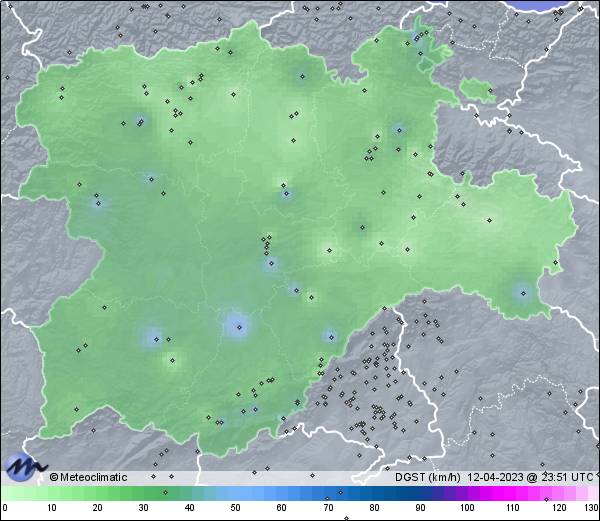Image resolution: width=600 pixels, height=521 pixels.
Task: Click the scale label 40
Action: 189,508
